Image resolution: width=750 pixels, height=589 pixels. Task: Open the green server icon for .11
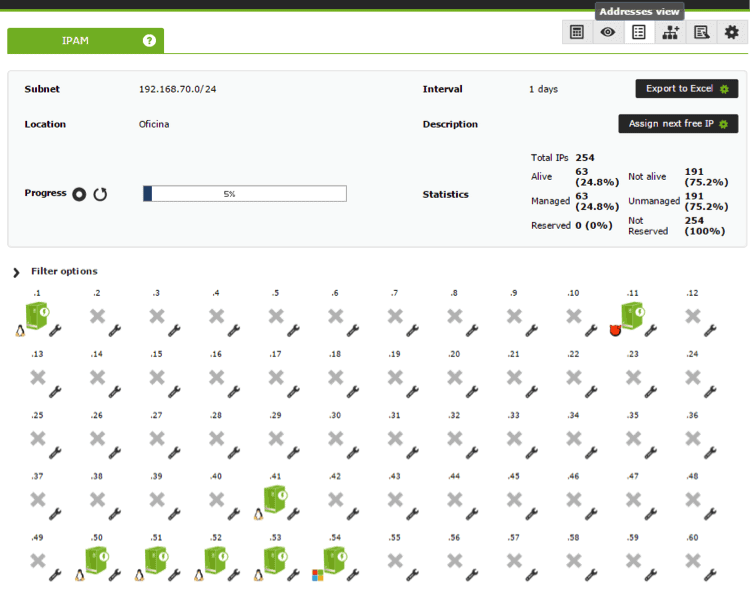(633, 315)
